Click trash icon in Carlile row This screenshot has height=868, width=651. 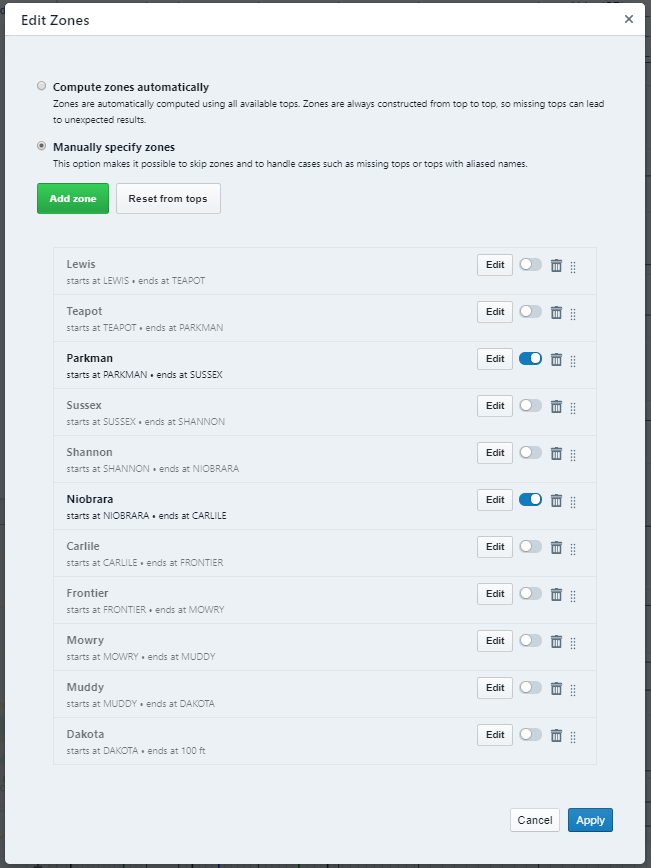[x=556, y=547]
